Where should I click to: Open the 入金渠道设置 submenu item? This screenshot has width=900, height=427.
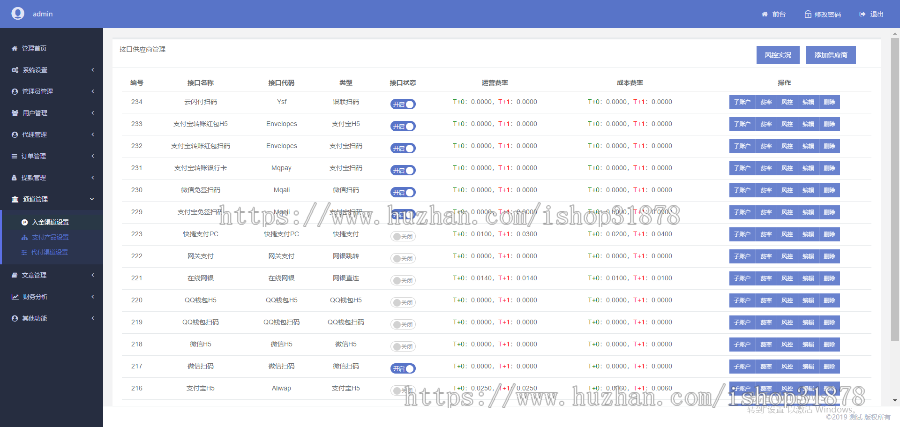coord(51,222)
